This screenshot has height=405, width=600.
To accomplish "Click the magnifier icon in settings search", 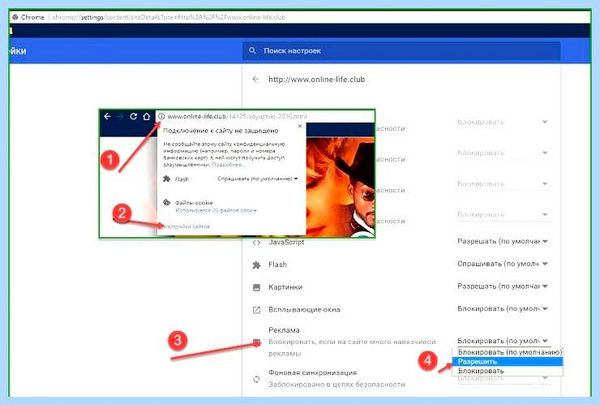I will point(252,51).
